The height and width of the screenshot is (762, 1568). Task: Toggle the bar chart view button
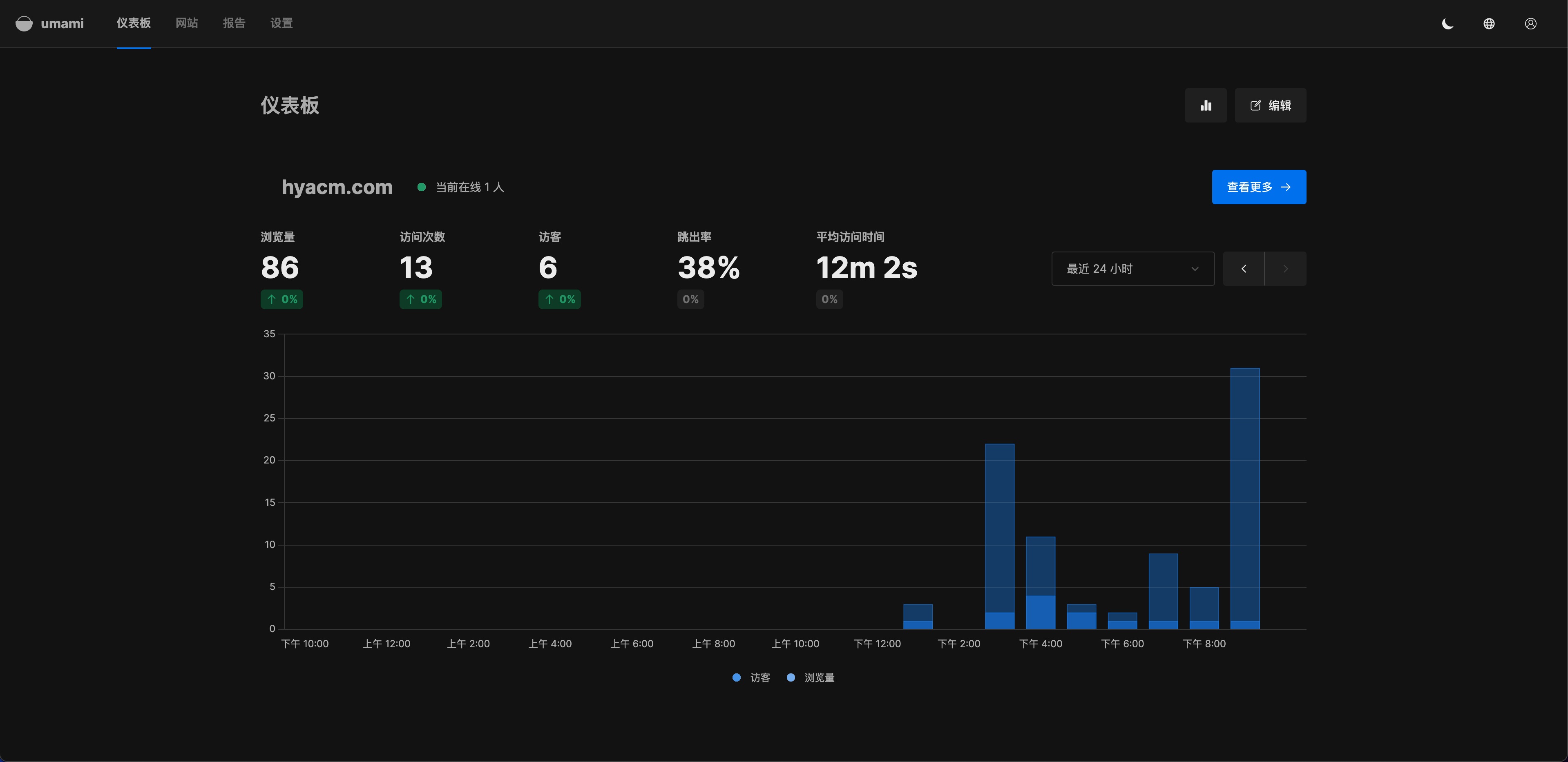[x=1205, y=105]
